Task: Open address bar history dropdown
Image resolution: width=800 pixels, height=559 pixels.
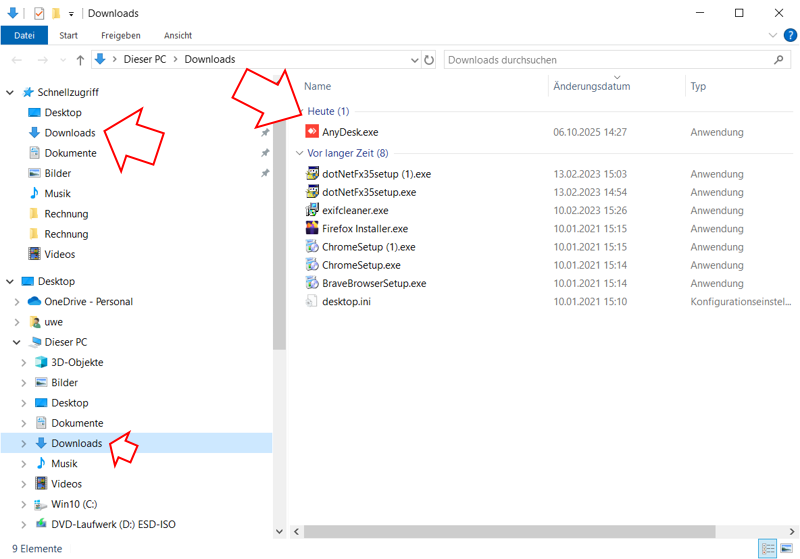Action: click(x=416, y=60)
